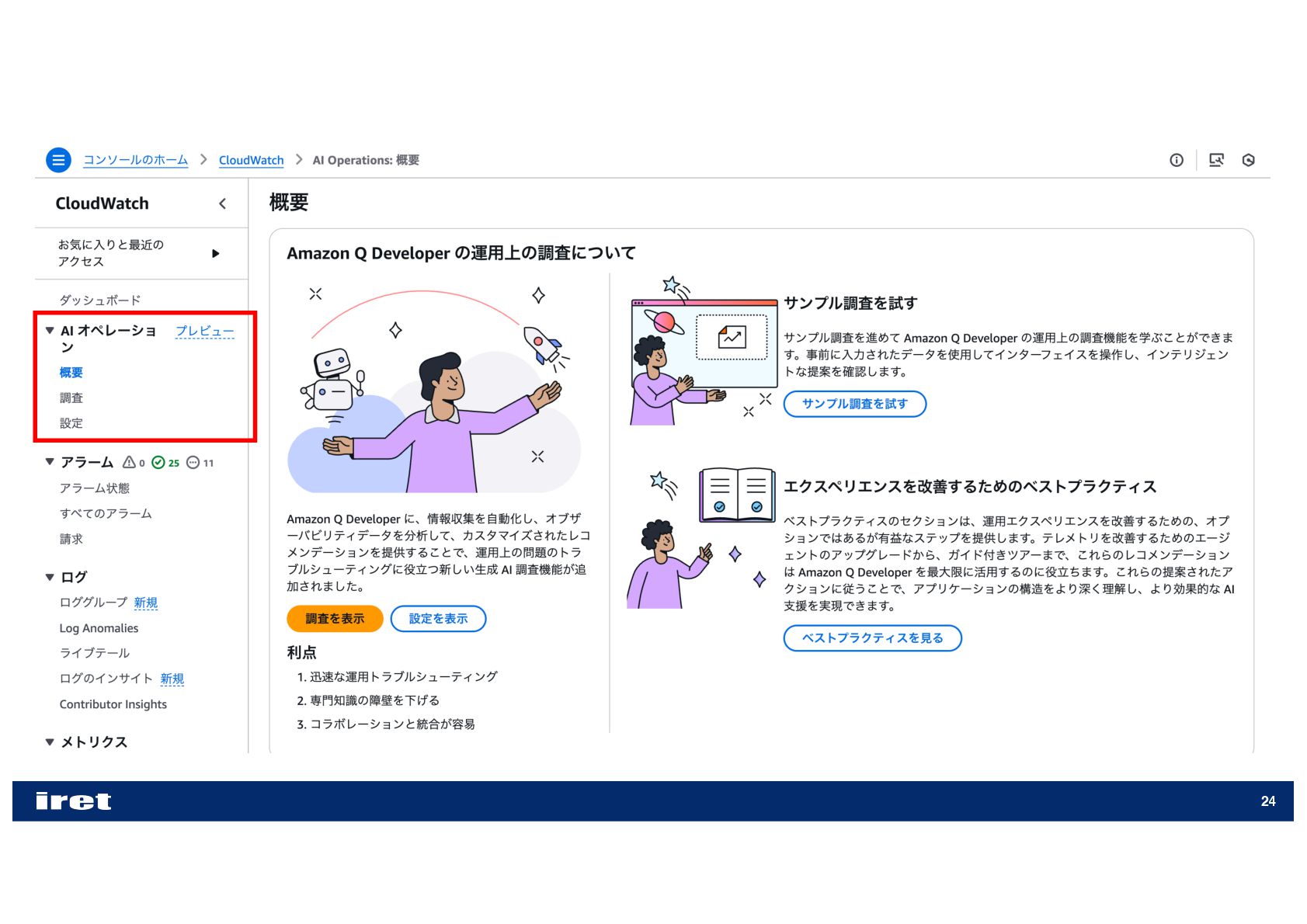The image size is (1307, 924).
Task: Click the best practices book illustration
Action: pos(703,537)
